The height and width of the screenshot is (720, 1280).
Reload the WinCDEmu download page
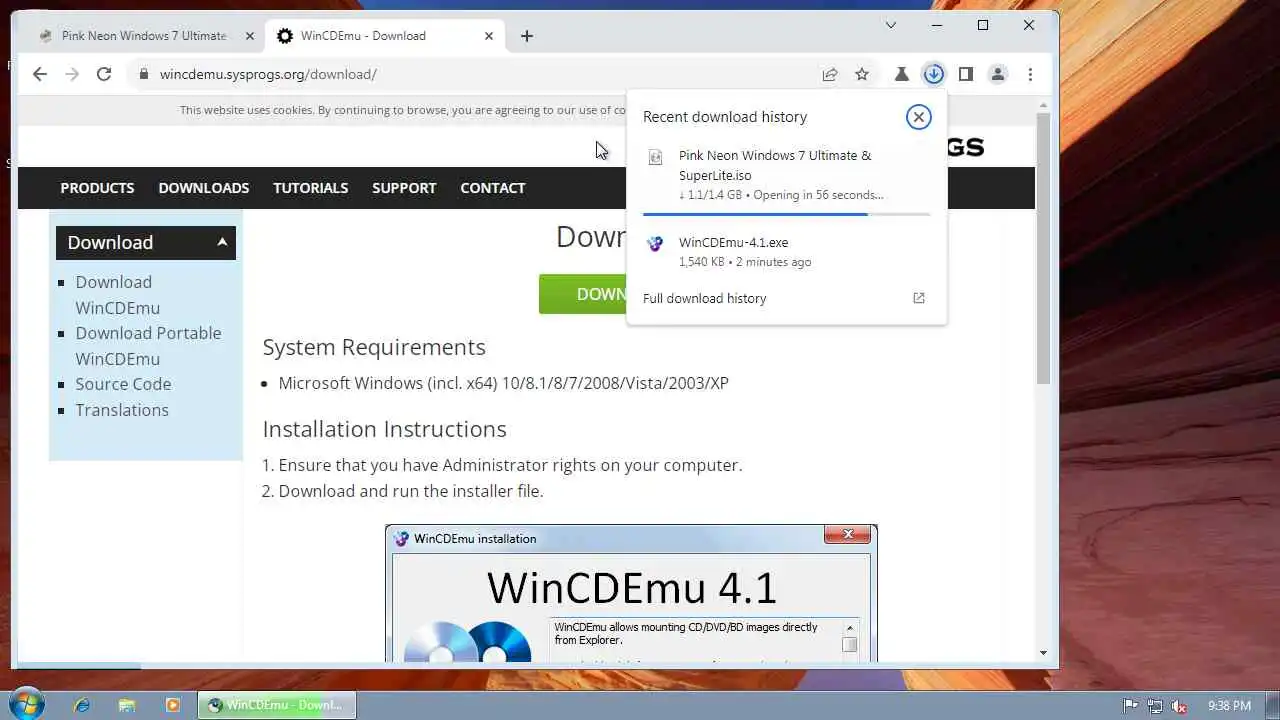[104, 74]
